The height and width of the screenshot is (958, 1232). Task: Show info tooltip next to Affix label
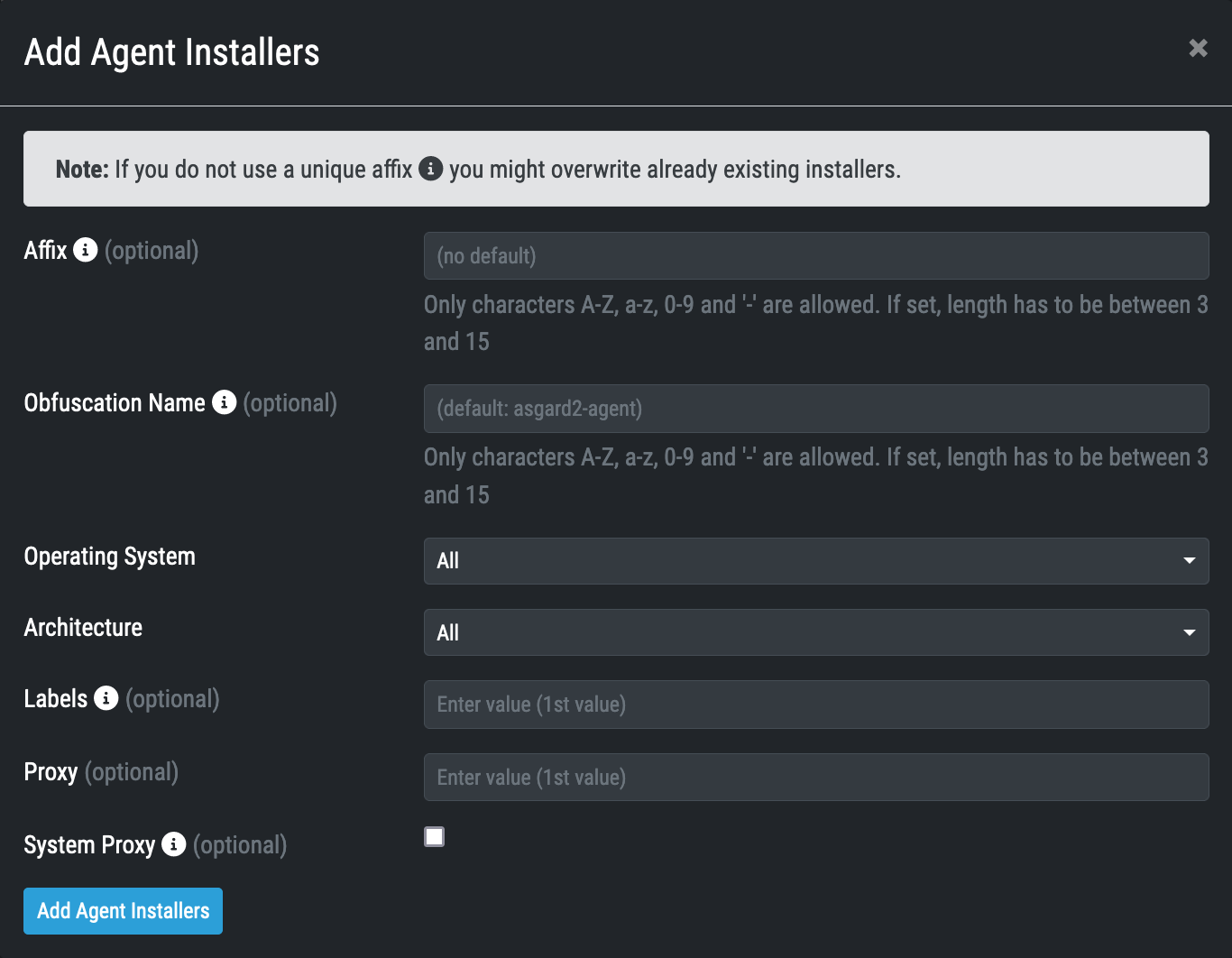click(86, 250)
